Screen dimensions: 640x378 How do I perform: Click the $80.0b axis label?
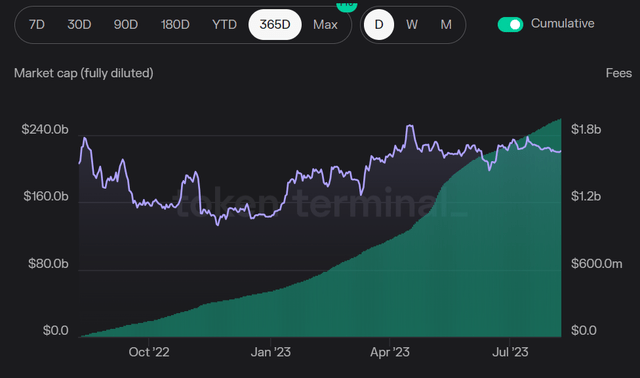(x=48, y=264)
